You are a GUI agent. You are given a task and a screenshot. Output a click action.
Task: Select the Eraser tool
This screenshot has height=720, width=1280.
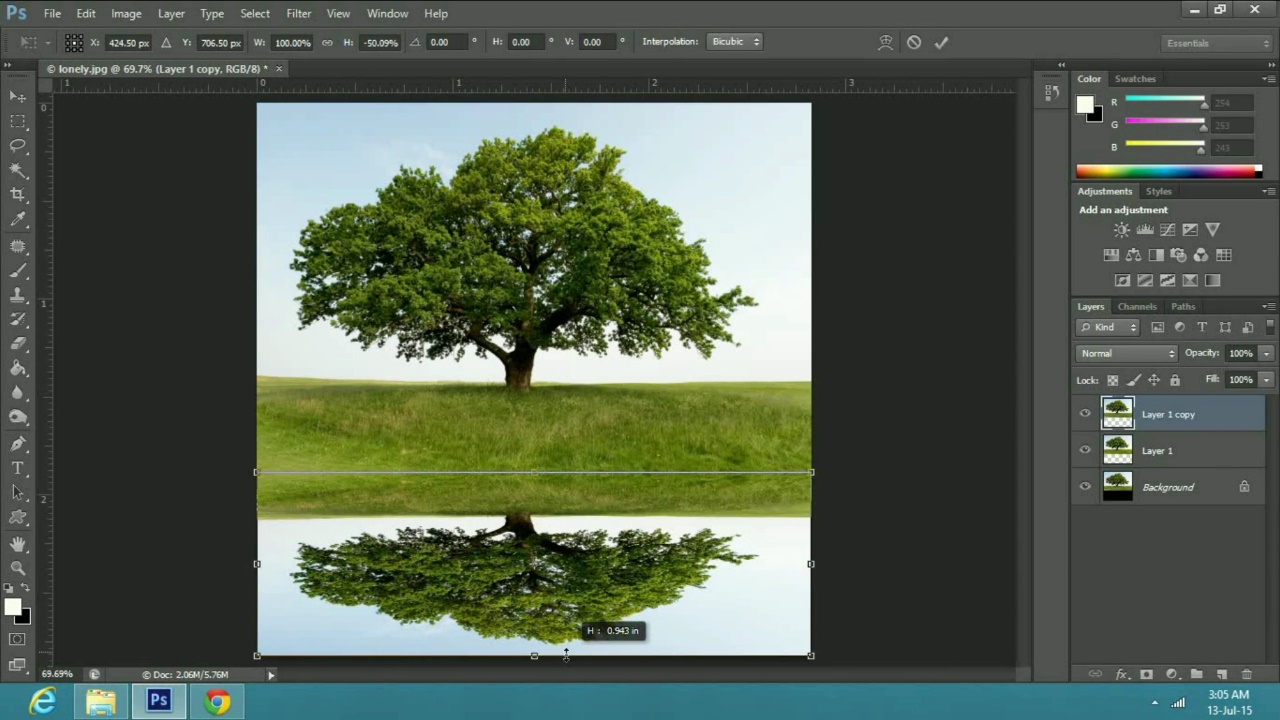click(x=18, y=344)
